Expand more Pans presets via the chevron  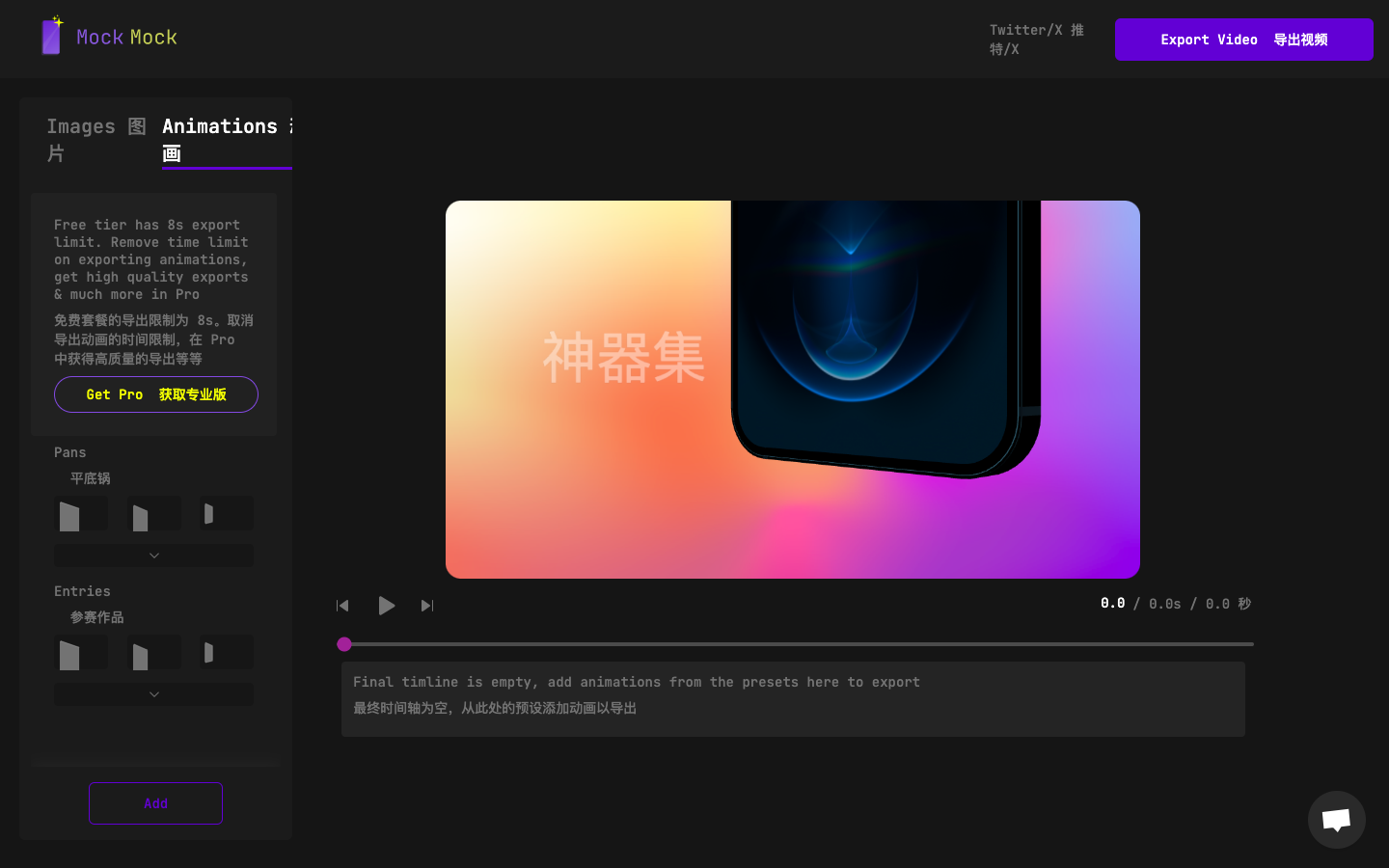[153, 556]
